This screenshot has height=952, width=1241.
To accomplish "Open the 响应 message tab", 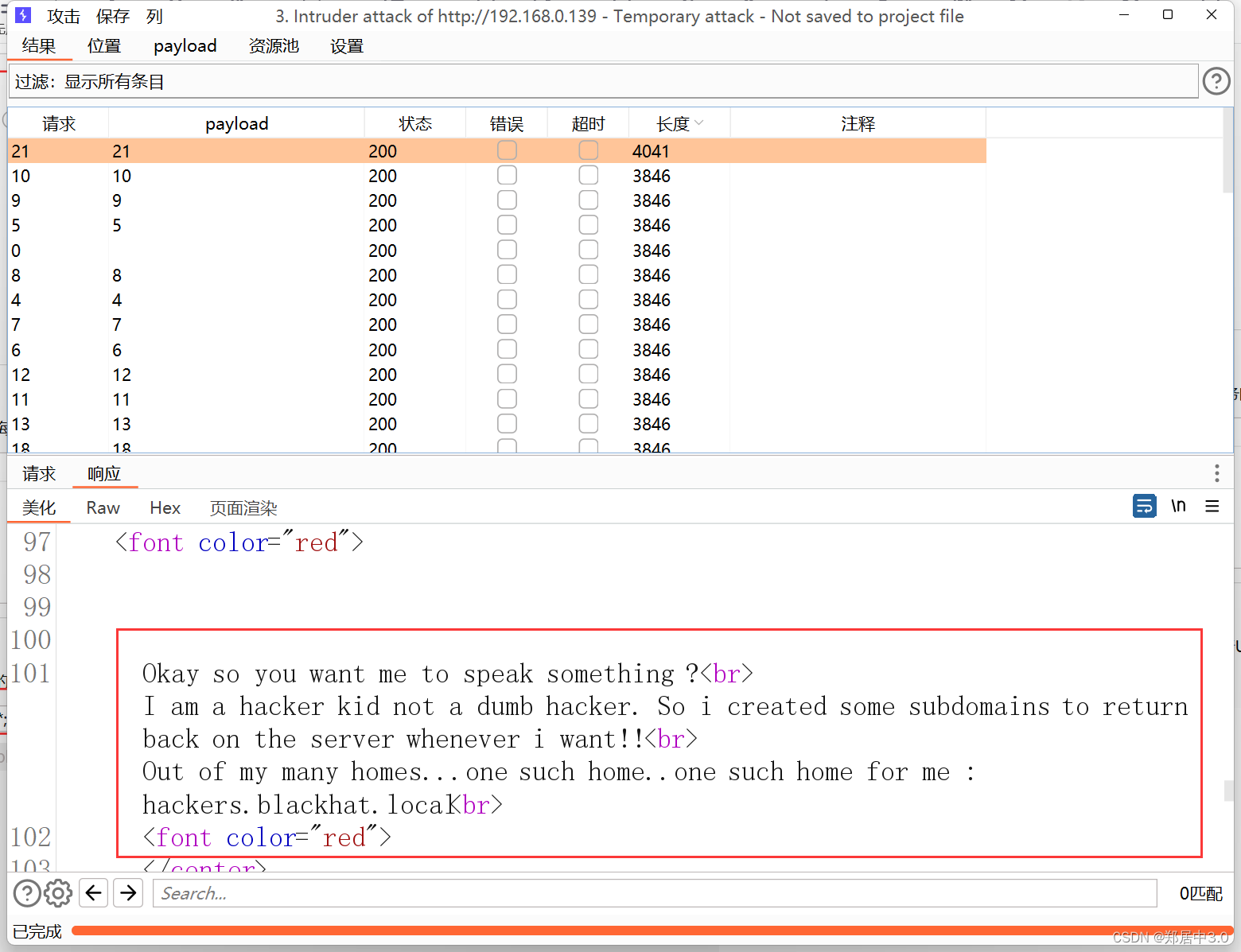I will pos(104,474).
